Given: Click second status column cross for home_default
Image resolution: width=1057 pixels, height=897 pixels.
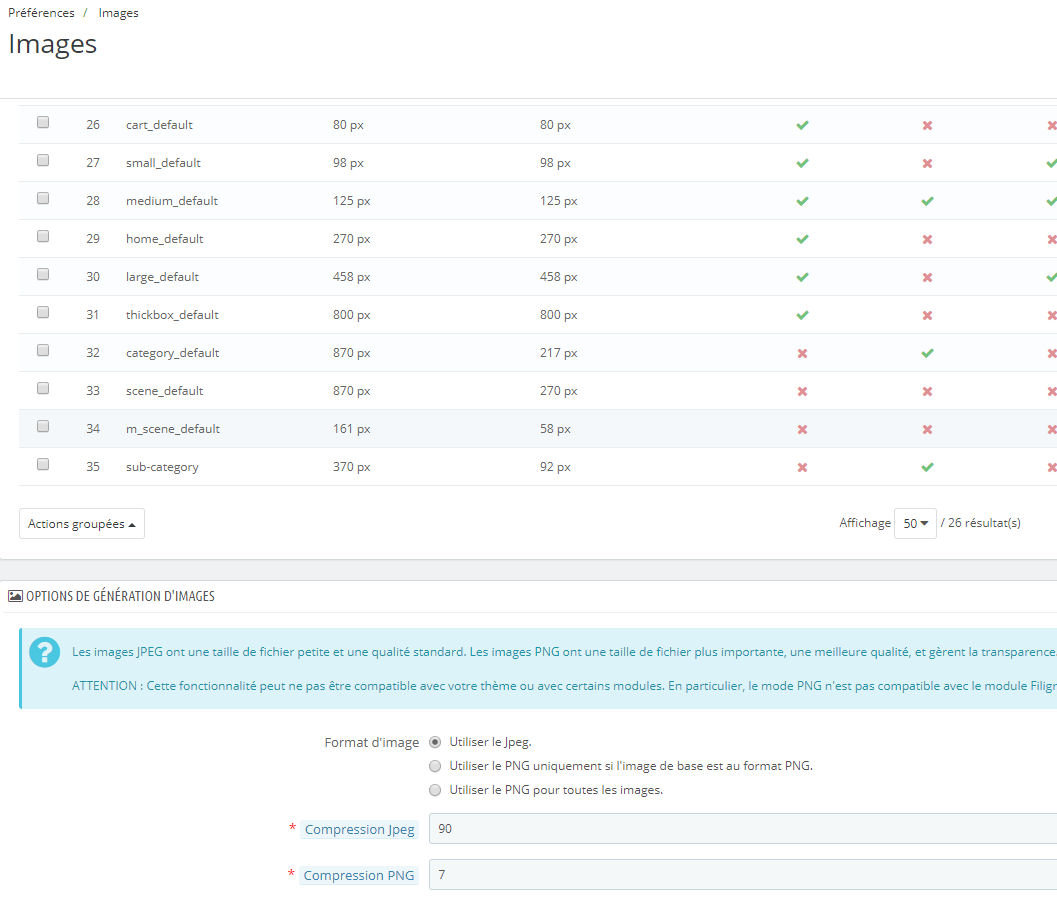Looking at the screenshot, I should (x=928, y=239).
